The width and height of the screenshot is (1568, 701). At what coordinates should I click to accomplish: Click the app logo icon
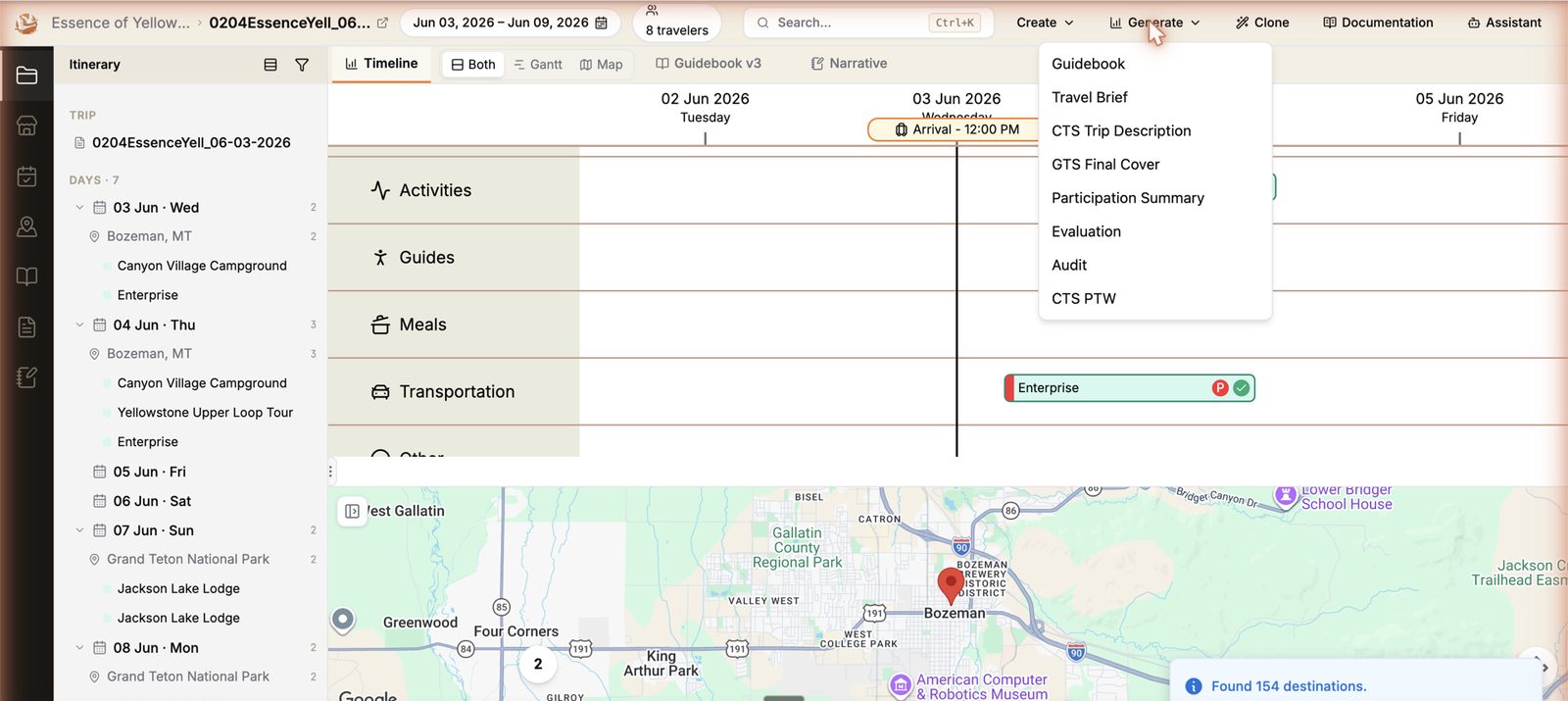tap(26, 23)
